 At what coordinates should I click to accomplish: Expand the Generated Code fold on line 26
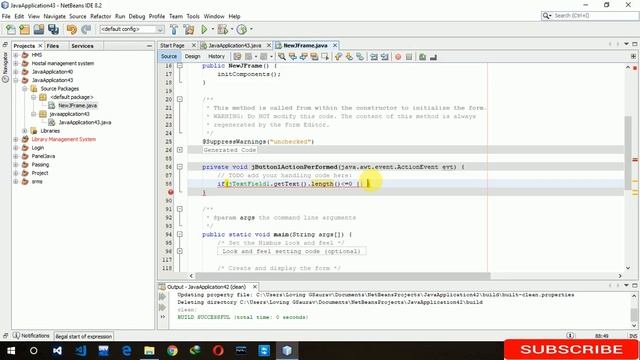180,150
